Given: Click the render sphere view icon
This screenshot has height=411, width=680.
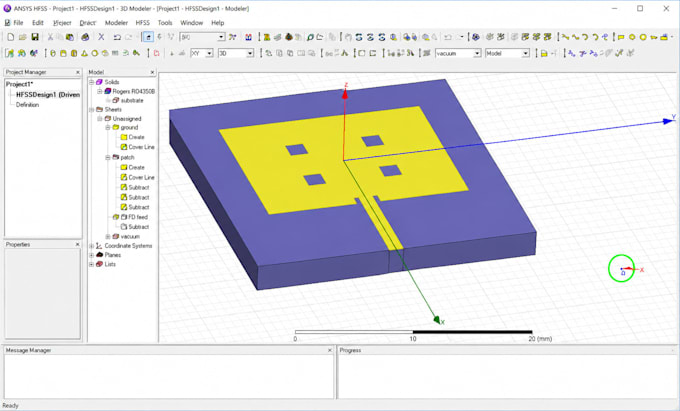Looking at the screenshot, I should (476, 37).
